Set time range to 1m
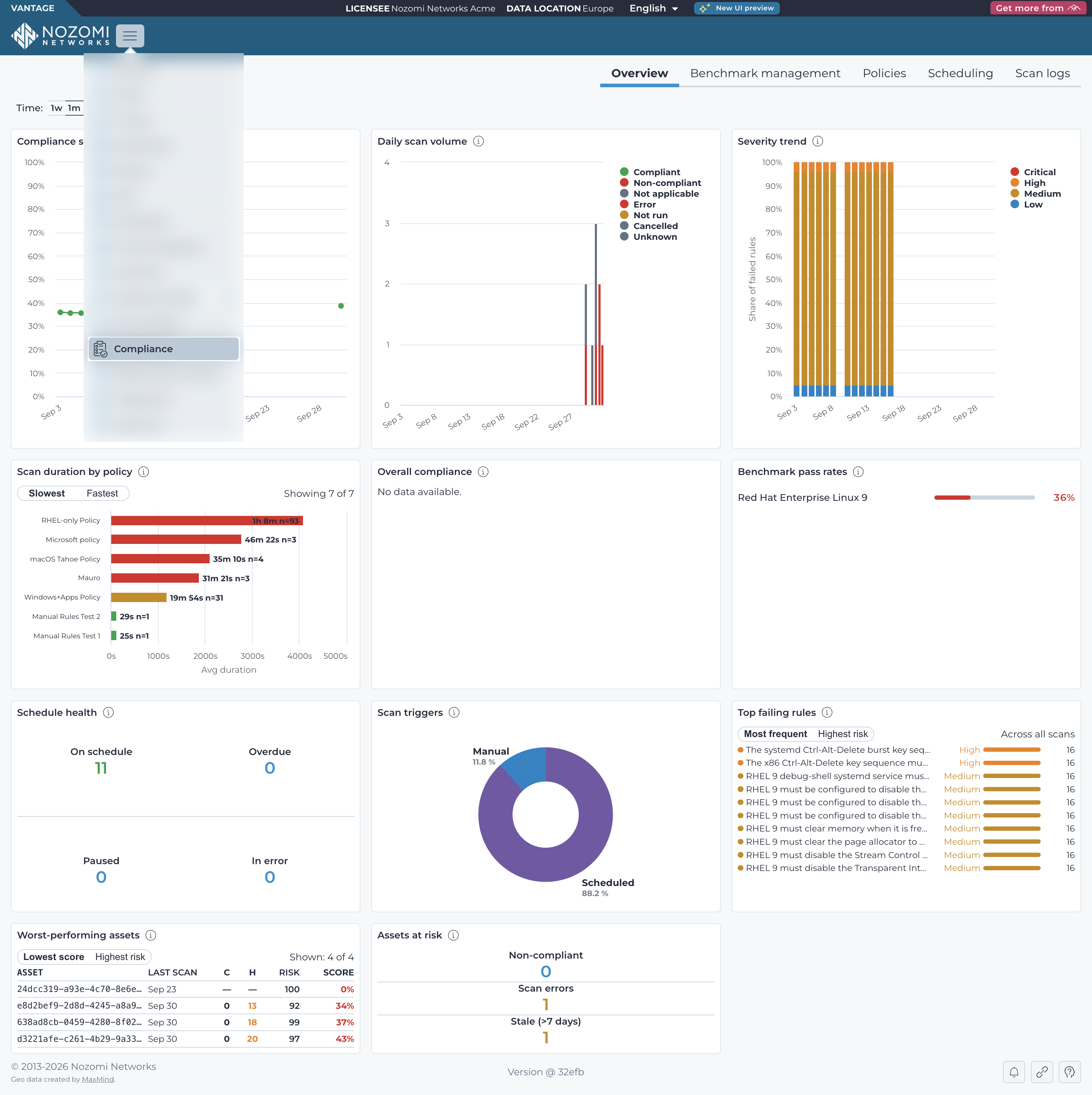The image size is (1092, 1095). click(x=74, y=108)
